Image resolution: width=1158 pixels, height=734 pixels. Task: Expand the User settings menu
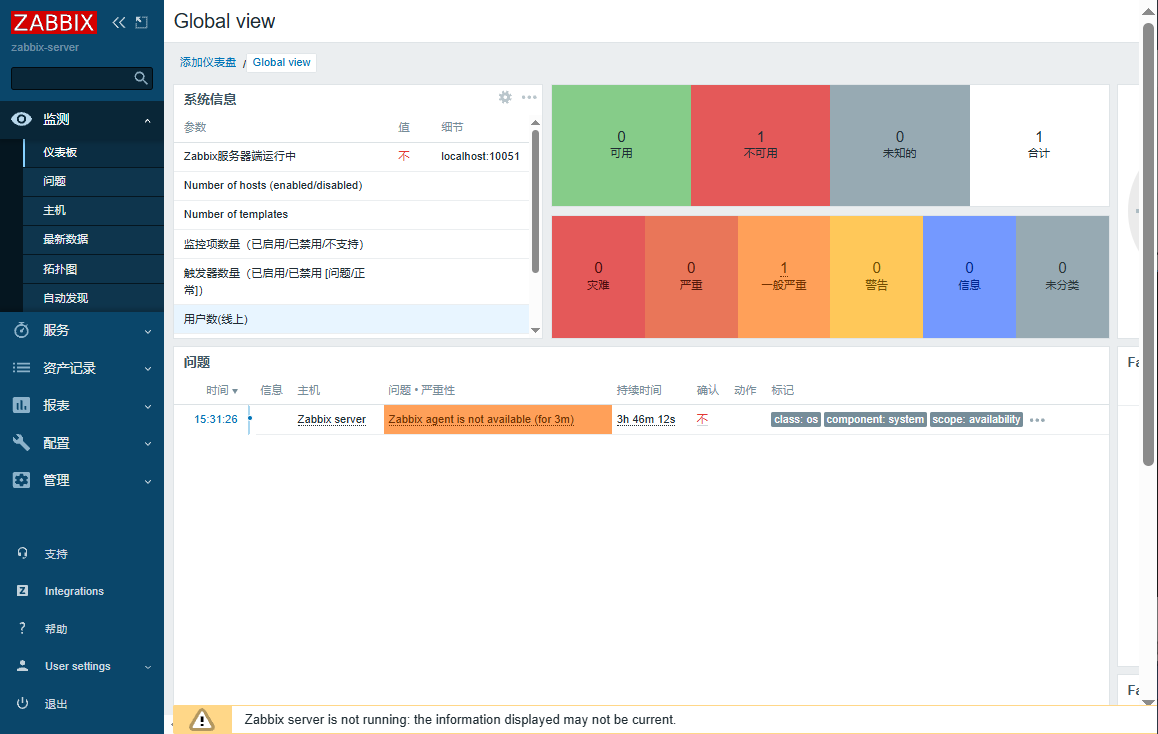(x=148, y=667)
